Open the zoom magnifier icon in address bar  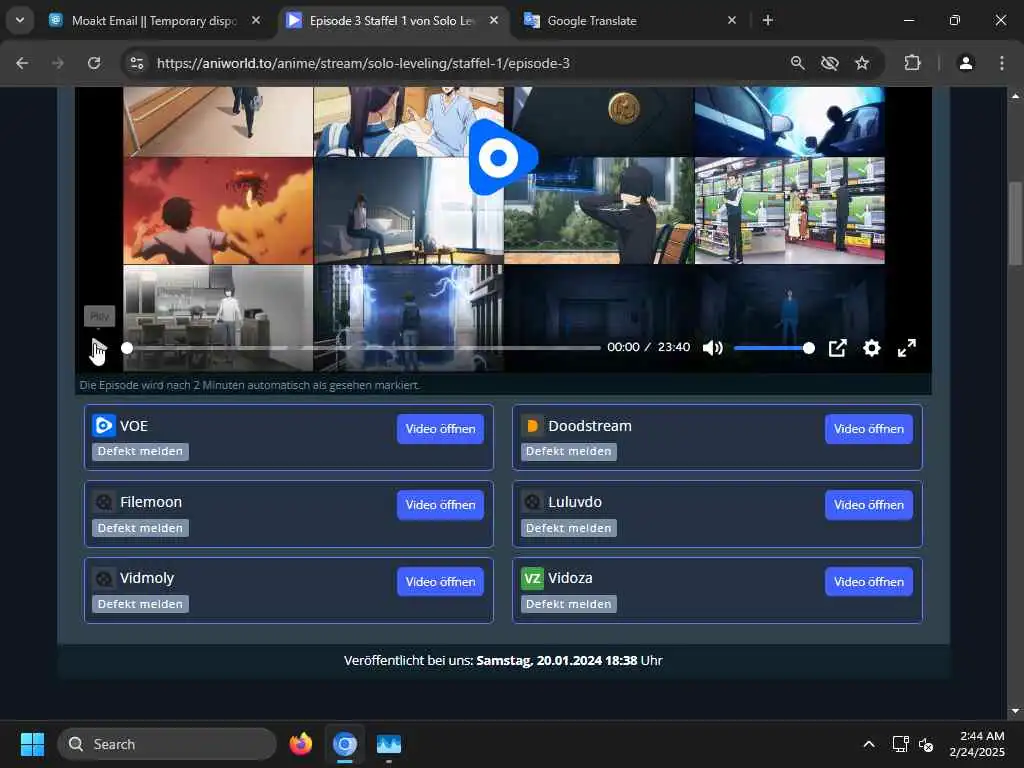click(x=797, y=63)
